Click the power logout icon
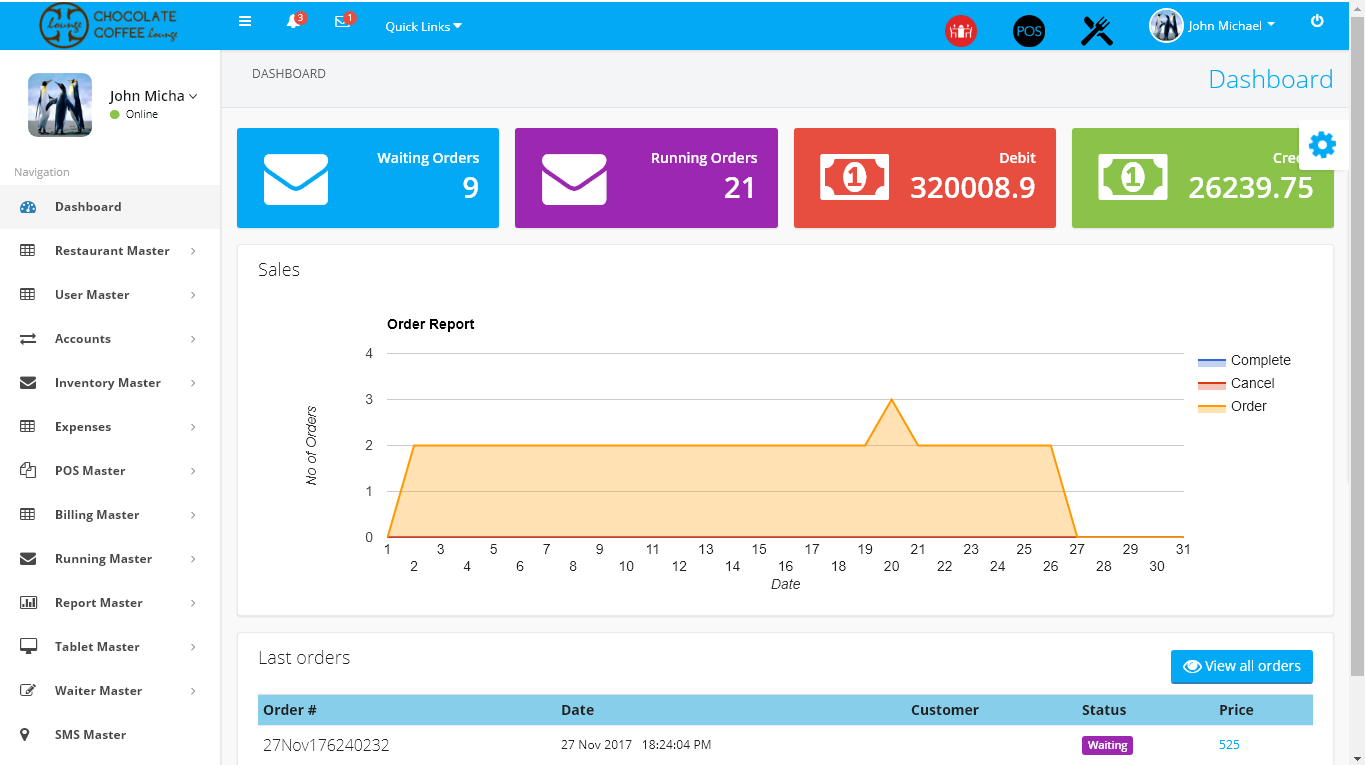1365x765 pixels. [x=1317, y=21]
